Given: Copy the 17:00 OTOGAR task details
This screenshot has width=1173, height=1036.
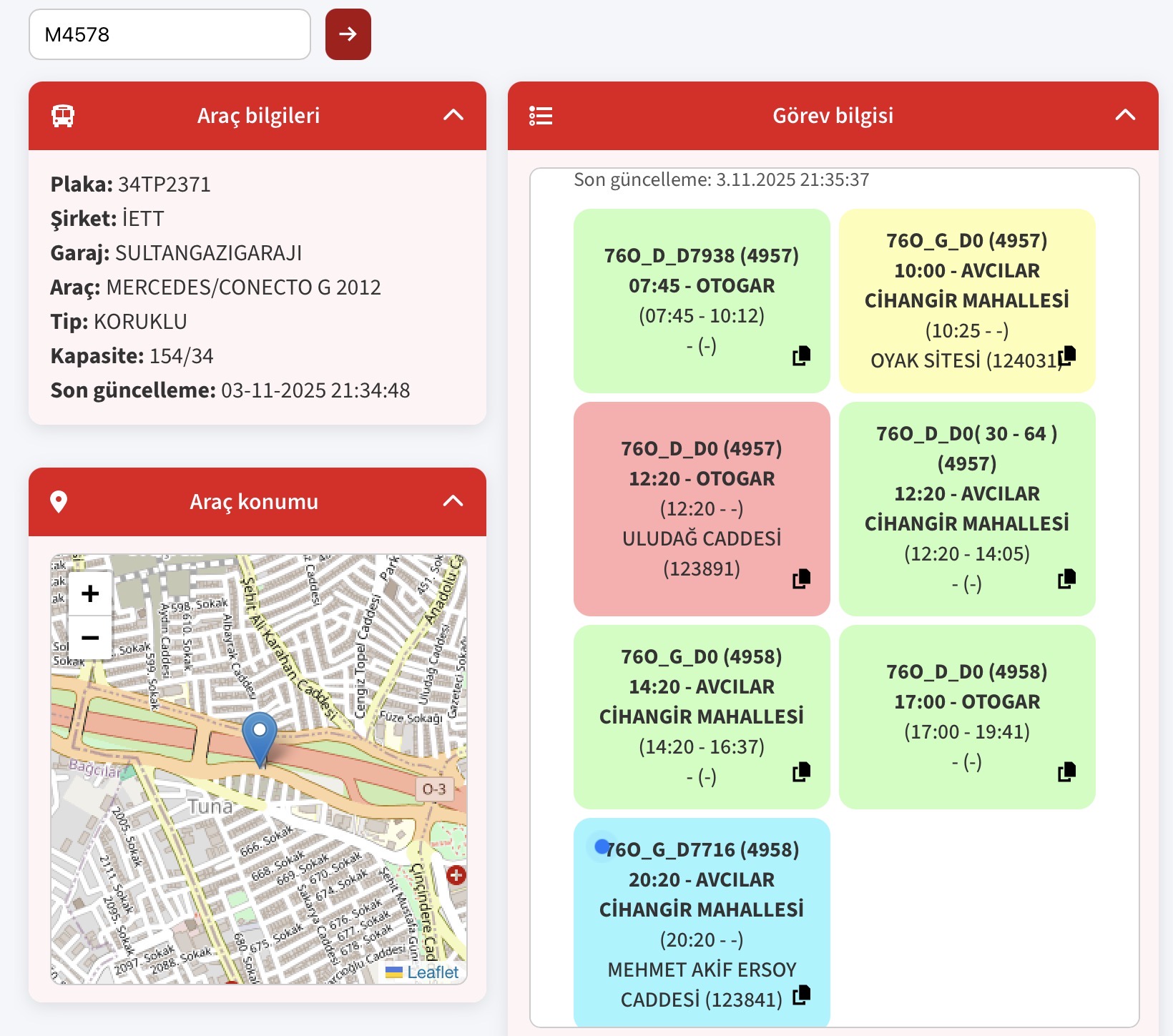Looking at the screenshot, I should coord(1066,771).
